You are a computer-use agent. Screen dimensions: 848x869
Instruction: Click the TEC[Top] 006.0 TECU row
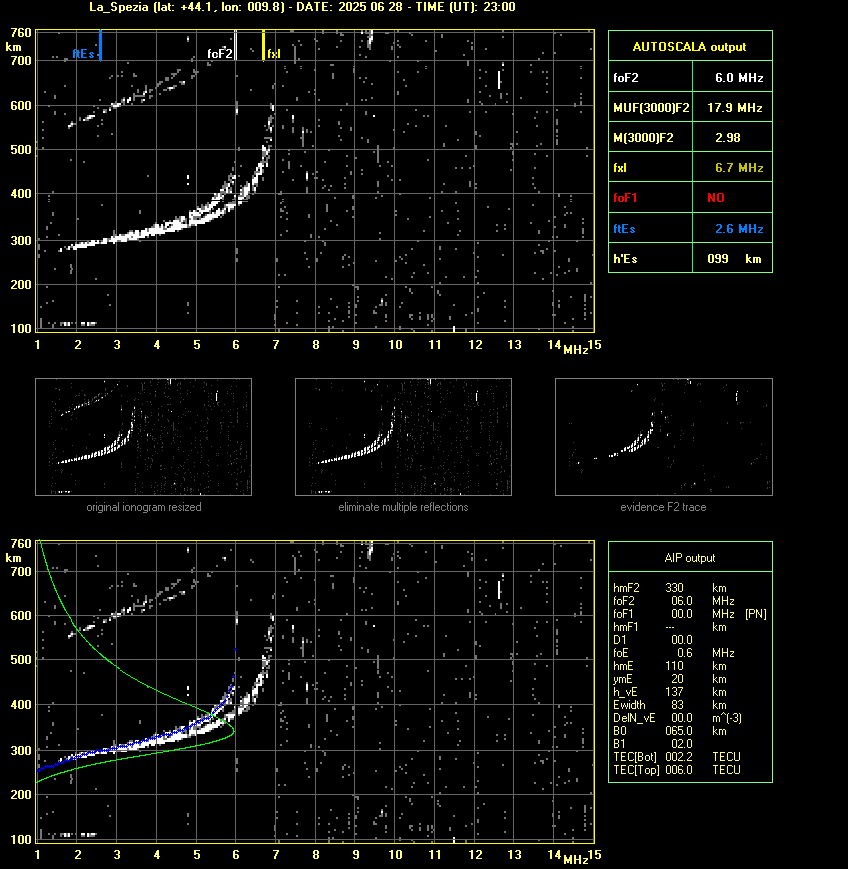tap(677, 770)
